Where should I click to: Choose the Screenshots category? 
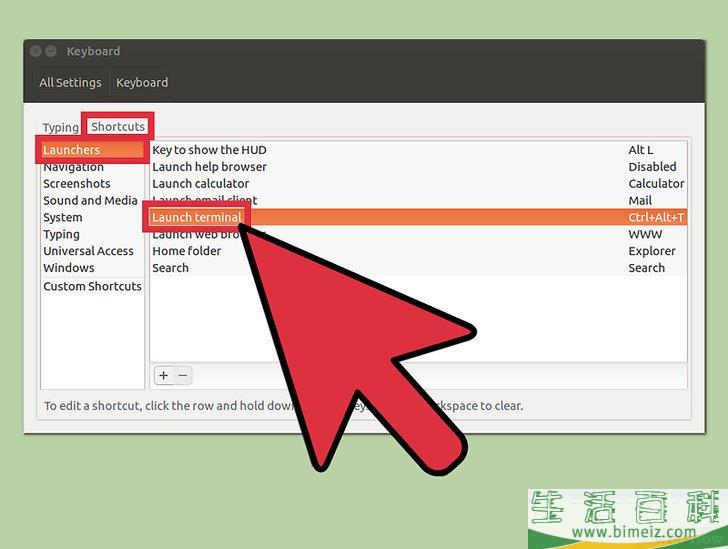[76, 184]
